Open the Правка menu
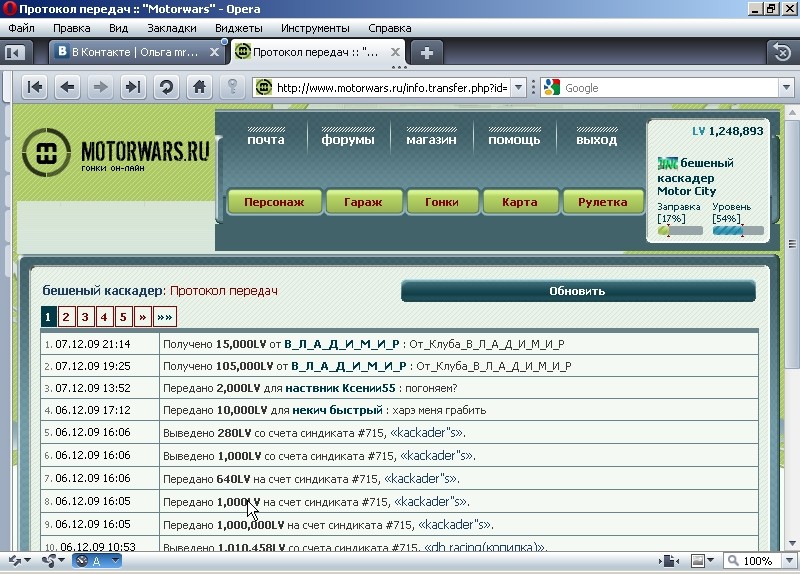Screen dimensions: 800x574 (x=71, y=28)
